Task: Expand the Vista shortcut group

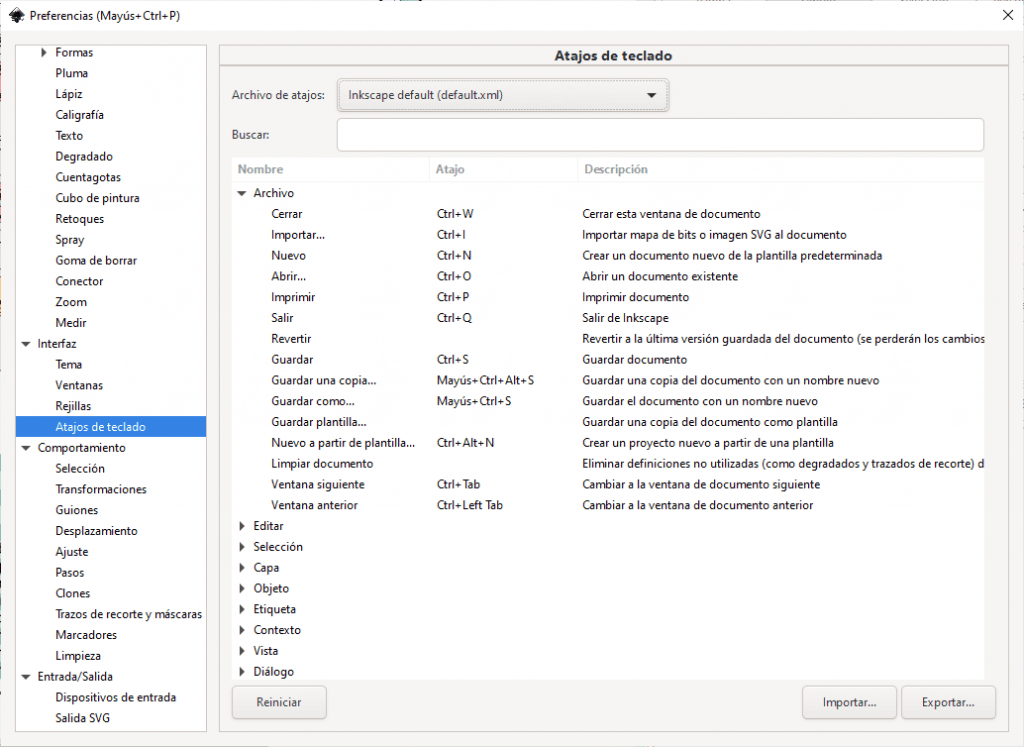Action: [x=242, y=651]
